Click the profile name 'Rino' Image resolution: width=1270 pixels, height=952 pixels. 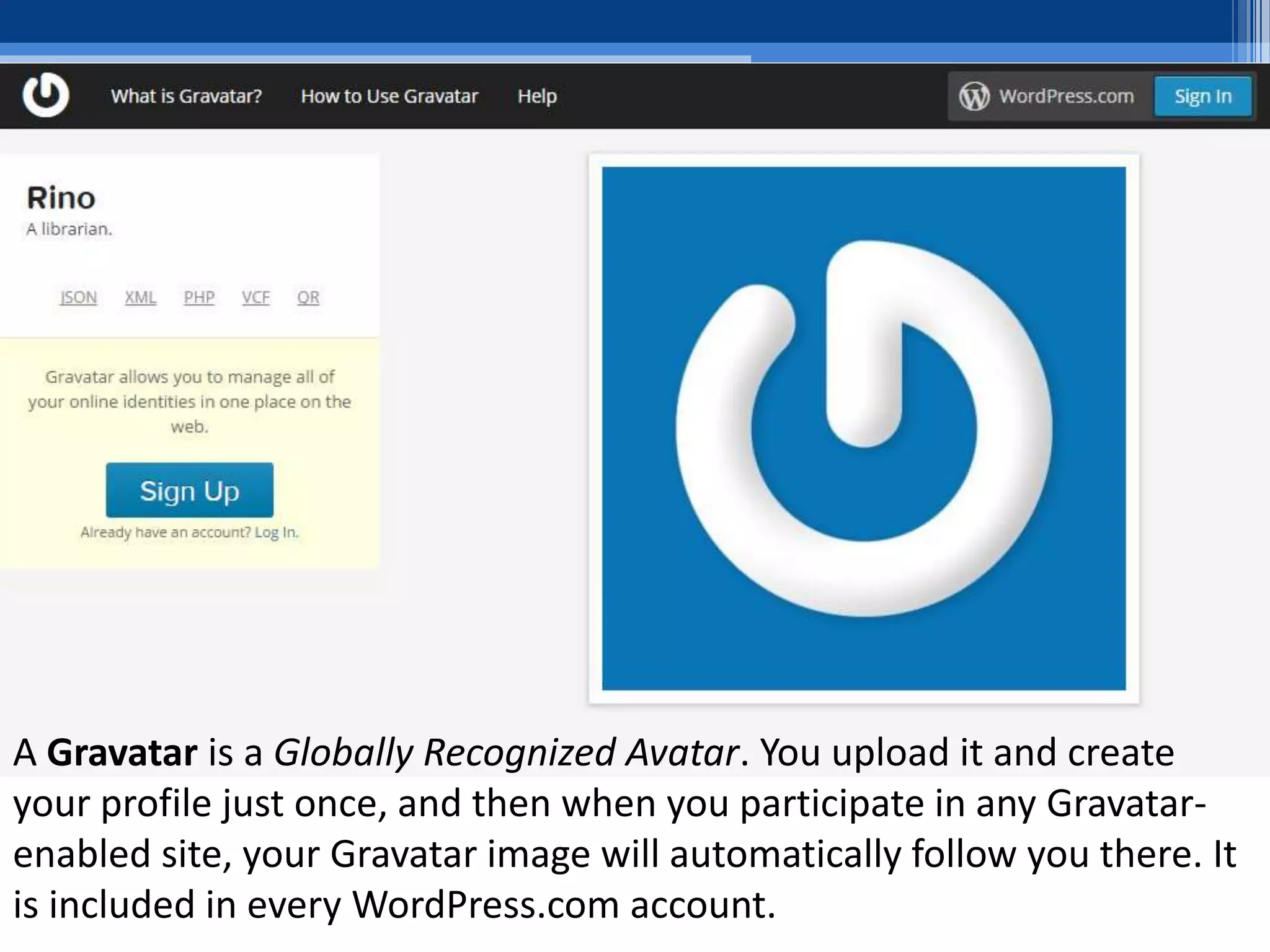coord(61,198)
